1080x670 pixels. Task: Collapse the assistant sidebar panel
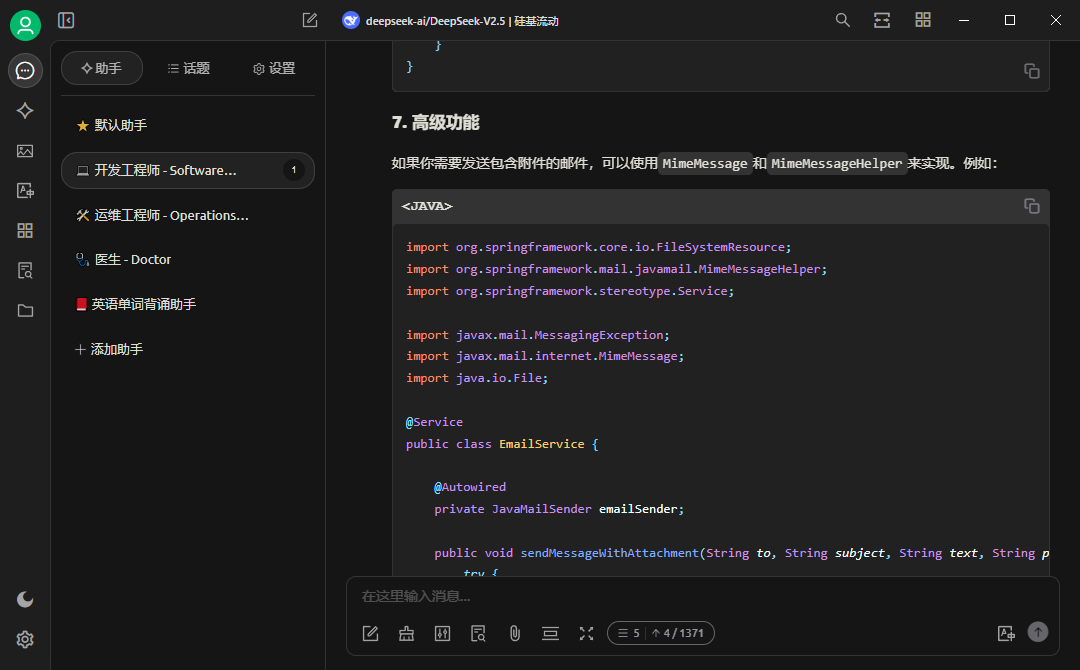pos(66,20)
